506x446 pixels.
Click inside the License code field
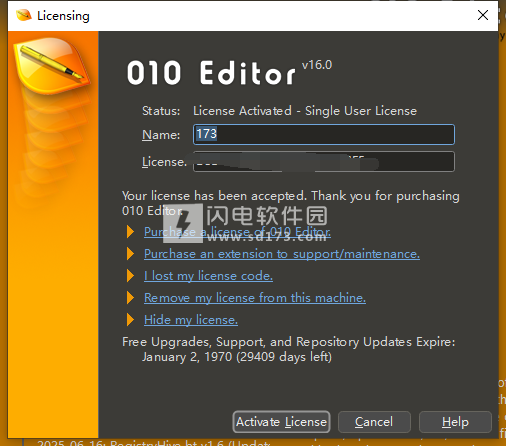click(324, 162)
